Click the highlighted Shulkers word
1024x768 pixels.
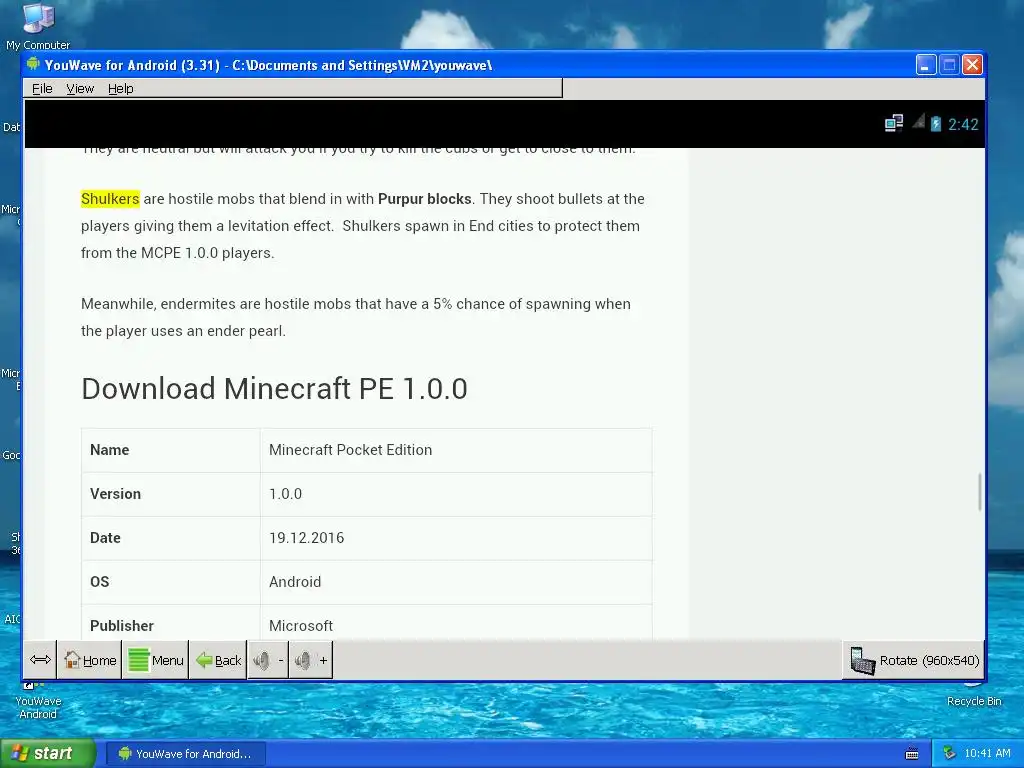(110, 199)
